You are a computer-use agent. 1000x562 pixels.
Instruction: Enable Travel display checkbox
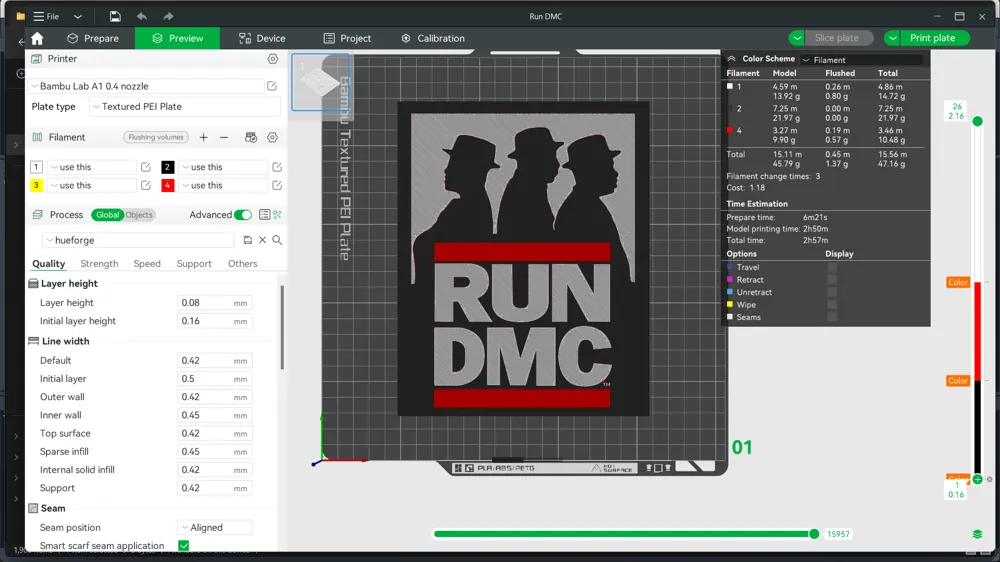pos(832,267)
